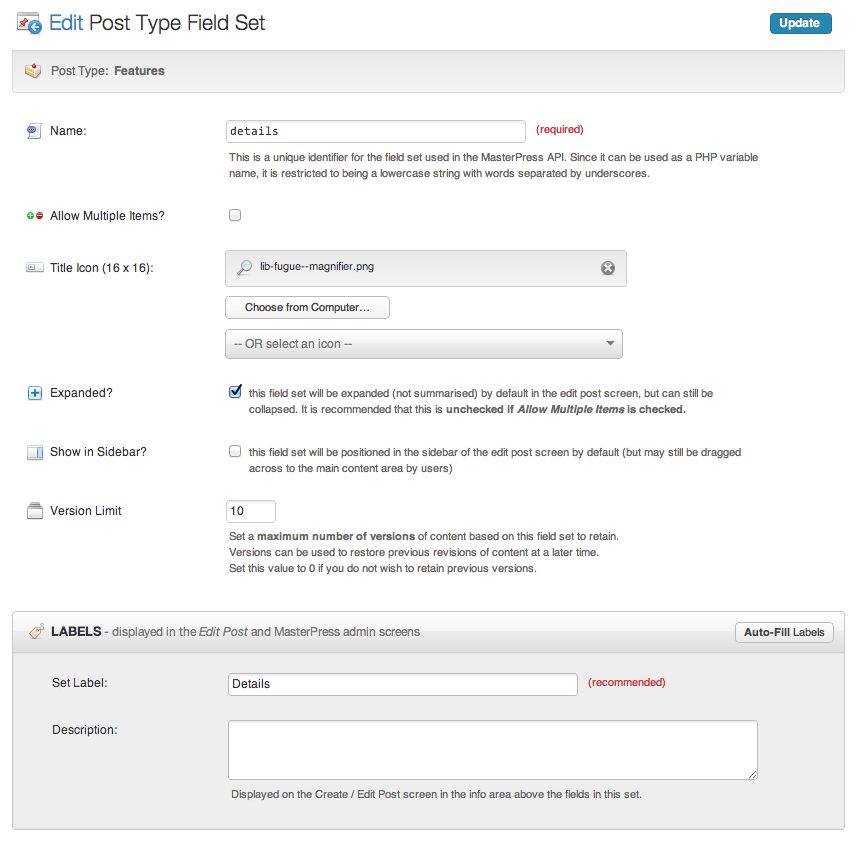Click the Name field label icon

tap(34, 131)
